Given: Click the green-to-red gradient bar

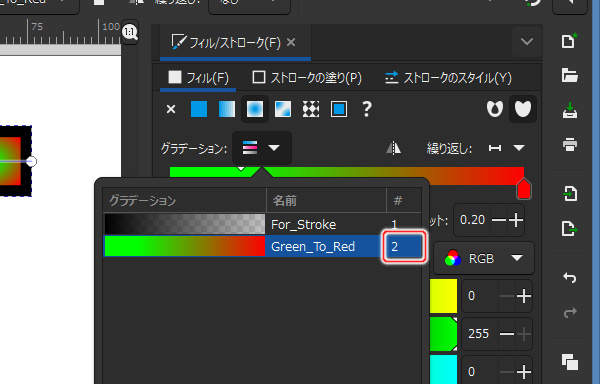Looking at the screenshot, I should click(x=347, y=172).
